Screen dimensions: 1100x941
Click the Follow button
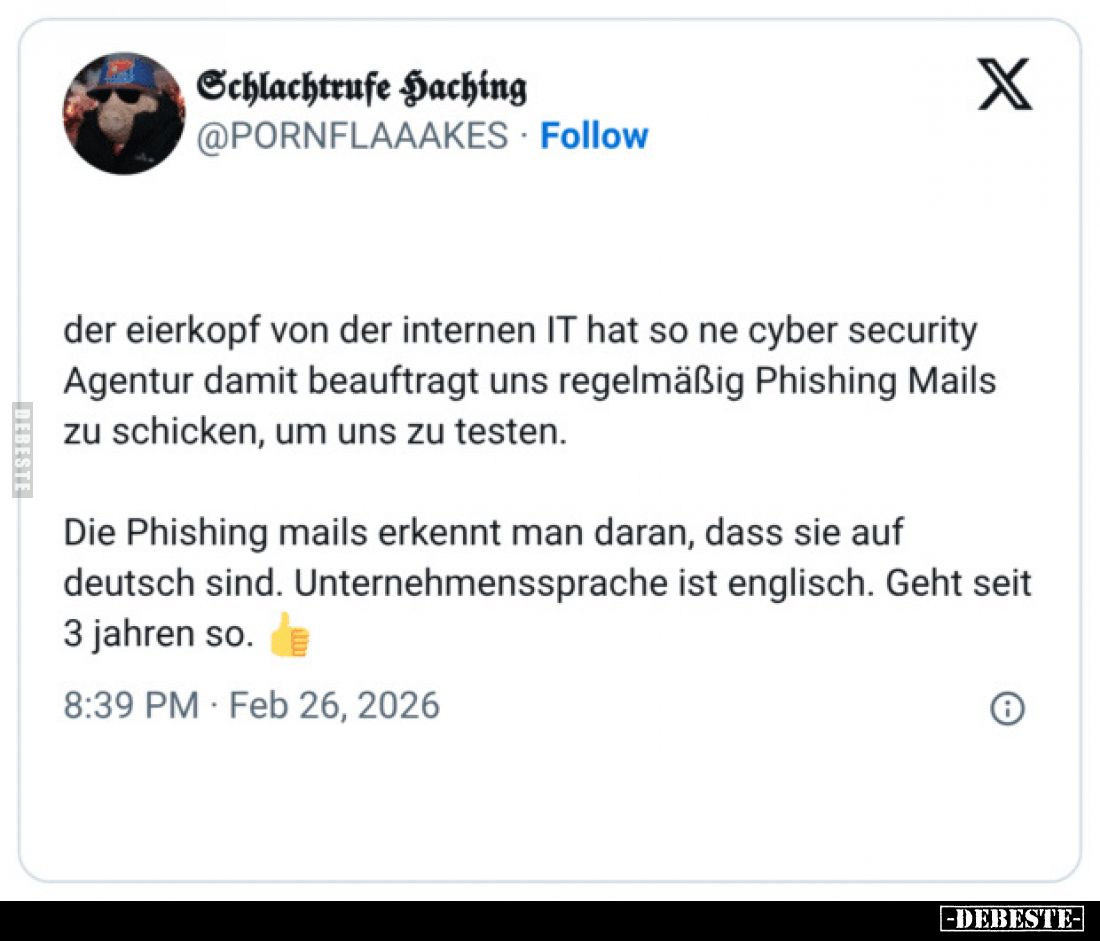point(595,135)
